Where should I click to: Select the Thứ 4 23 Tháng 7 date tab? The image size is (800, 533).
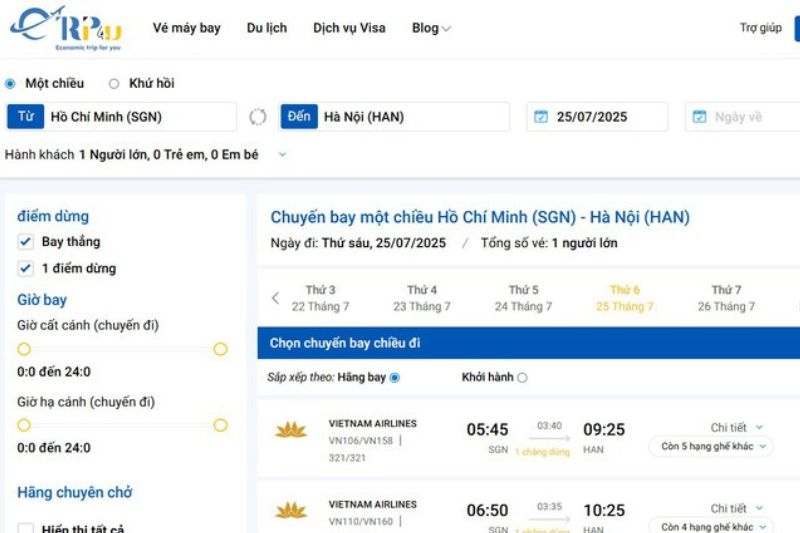pos(422,298)
